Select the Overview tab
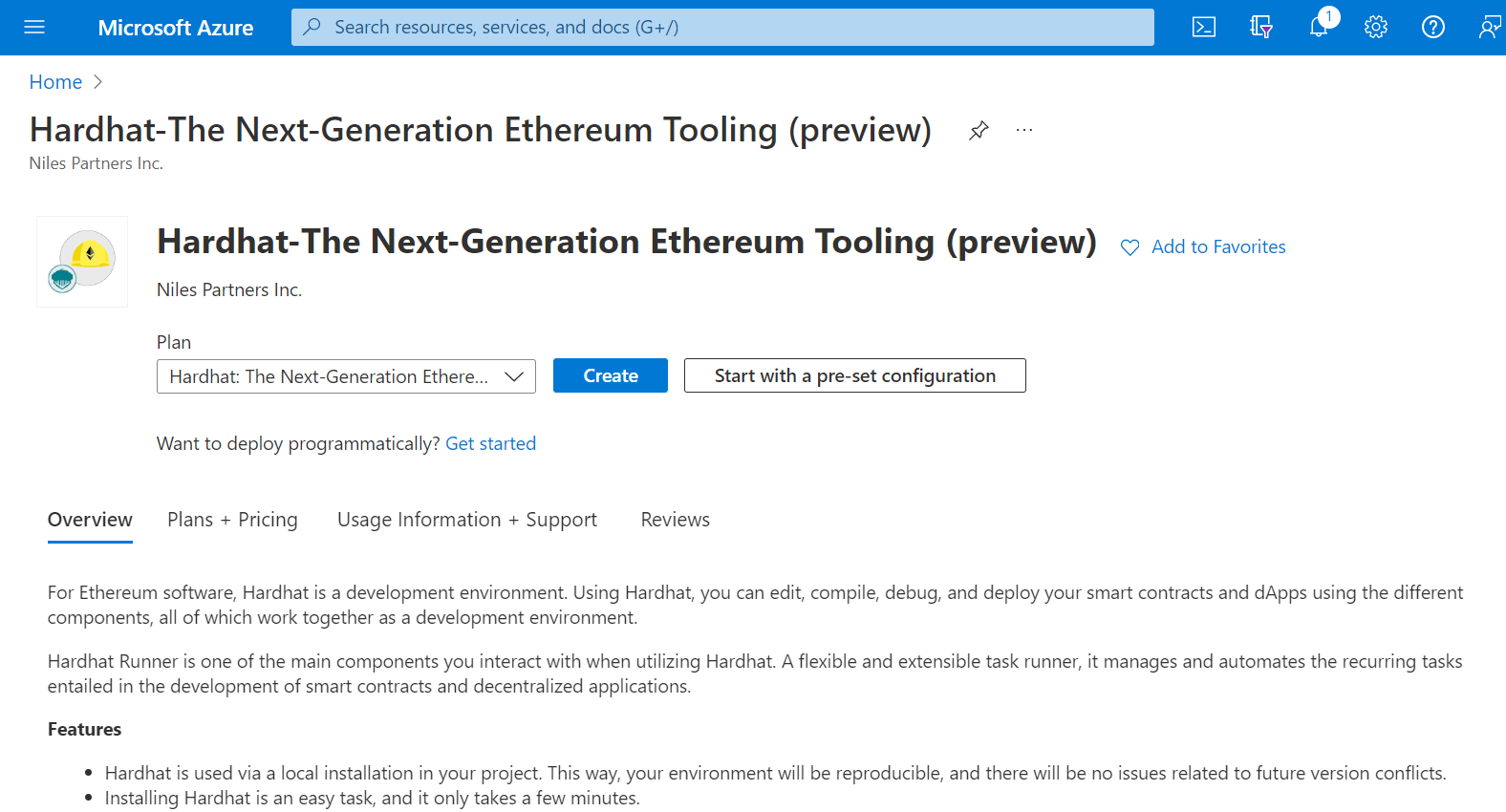Image resolution: width=1506 pixels, height=812 pixels. [x=90, y=520]
